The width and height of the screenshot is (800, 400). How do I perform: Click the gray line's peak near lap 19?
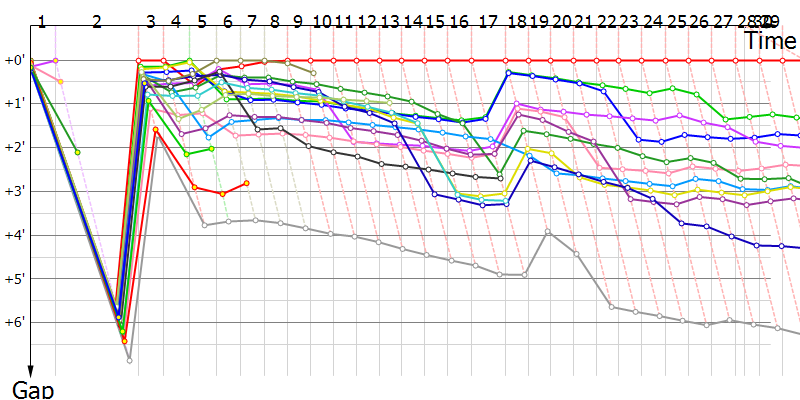[547, 232]
